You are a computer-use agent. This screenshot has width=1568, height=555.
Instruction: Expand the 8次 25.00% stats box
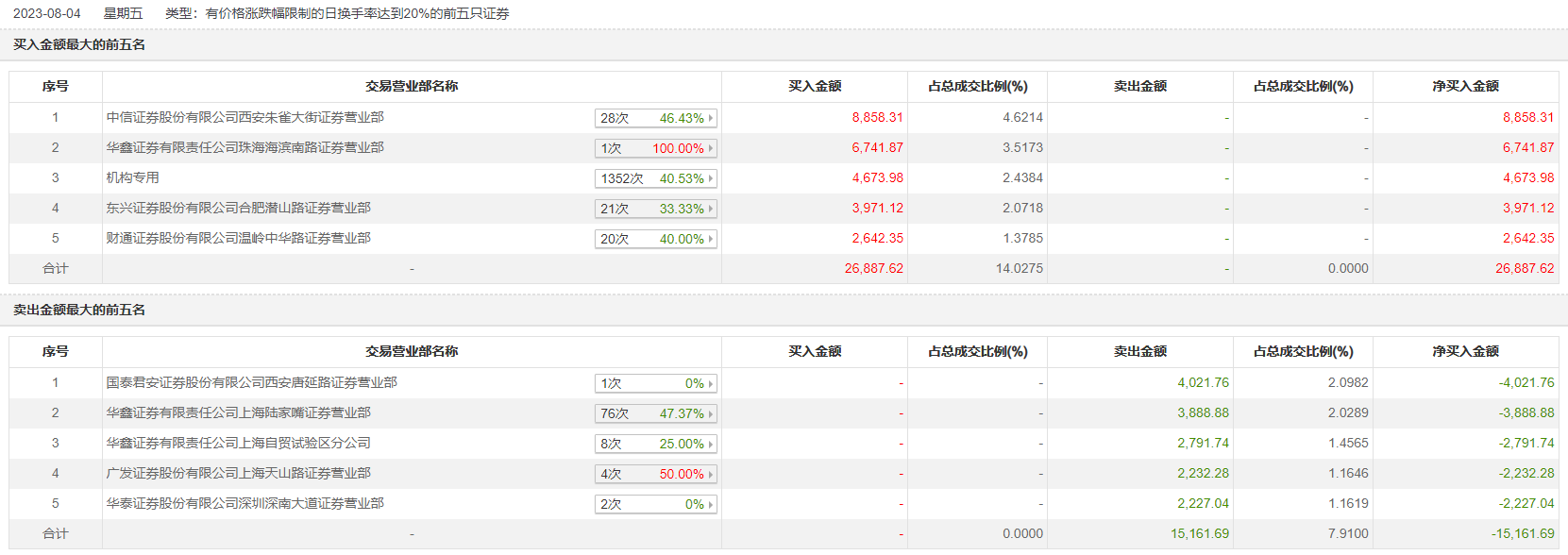656,444
